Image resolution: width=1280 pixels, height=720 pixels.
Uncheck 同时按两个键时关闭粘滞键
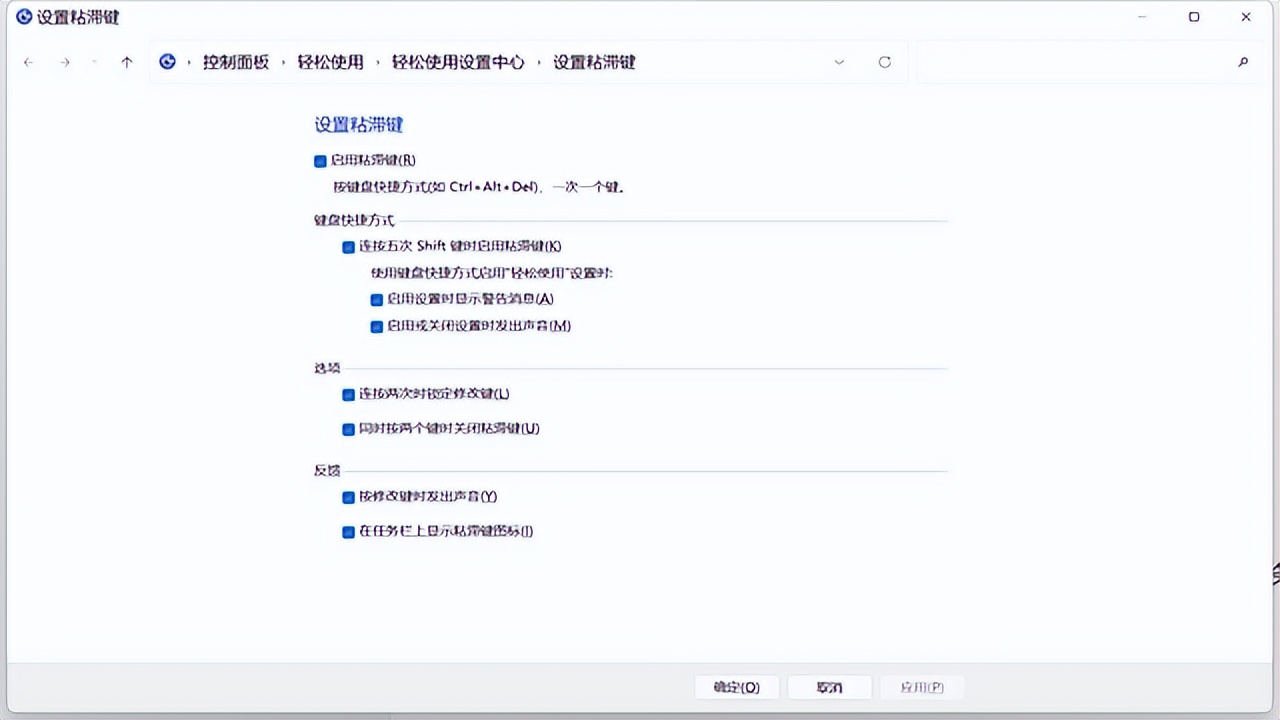pos(347,428)
